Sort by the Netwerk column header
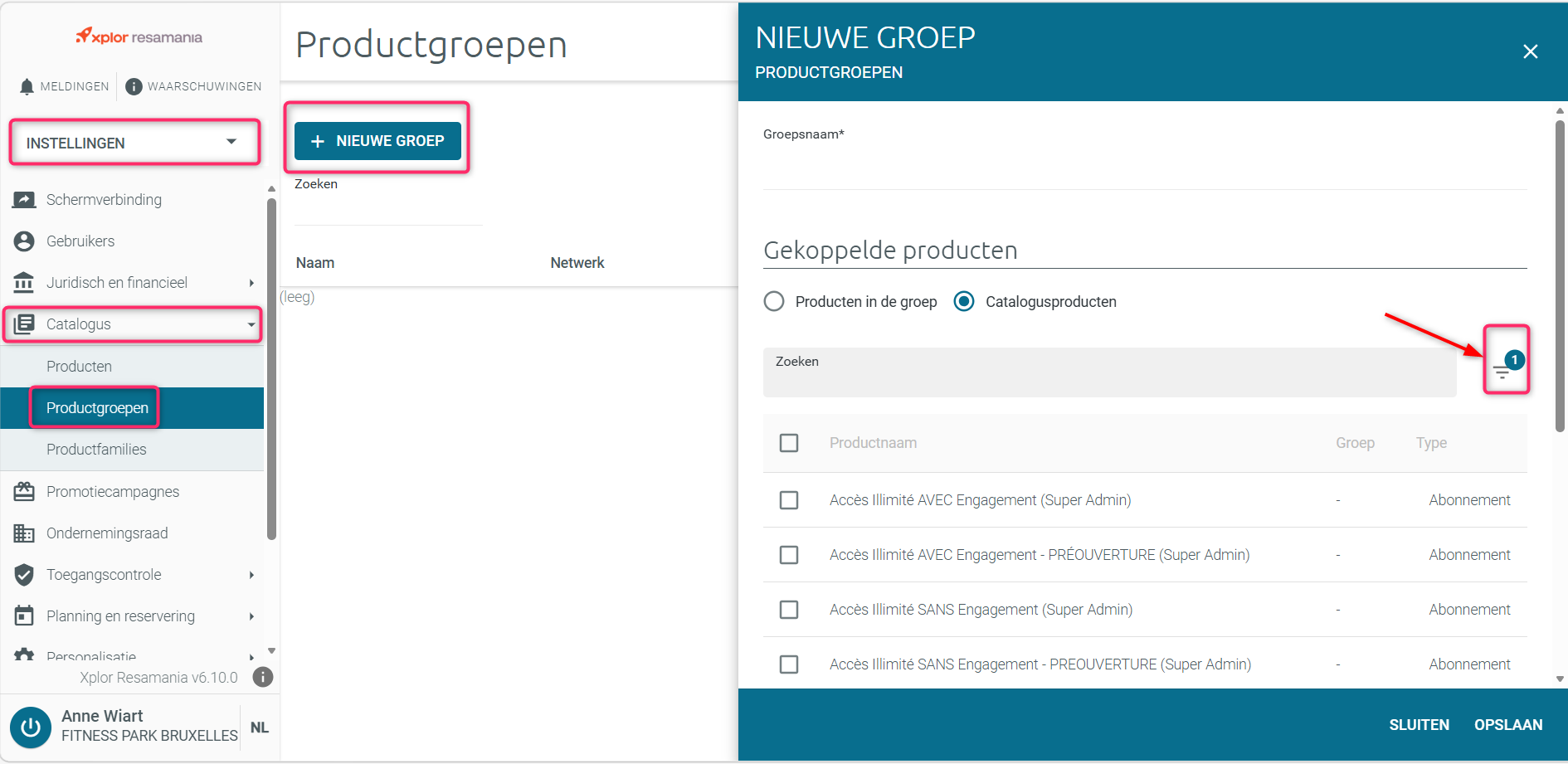Viewport: 1568px width, 764px height. tap(577, 263)
